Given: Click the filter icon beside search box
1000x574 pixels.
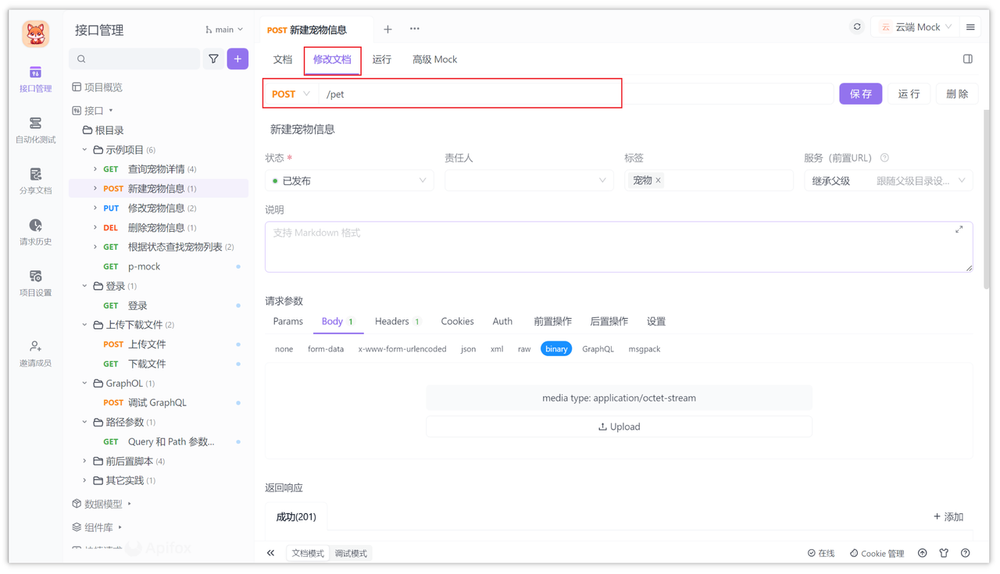Looking at the screenshot, I should coord(213,59).
